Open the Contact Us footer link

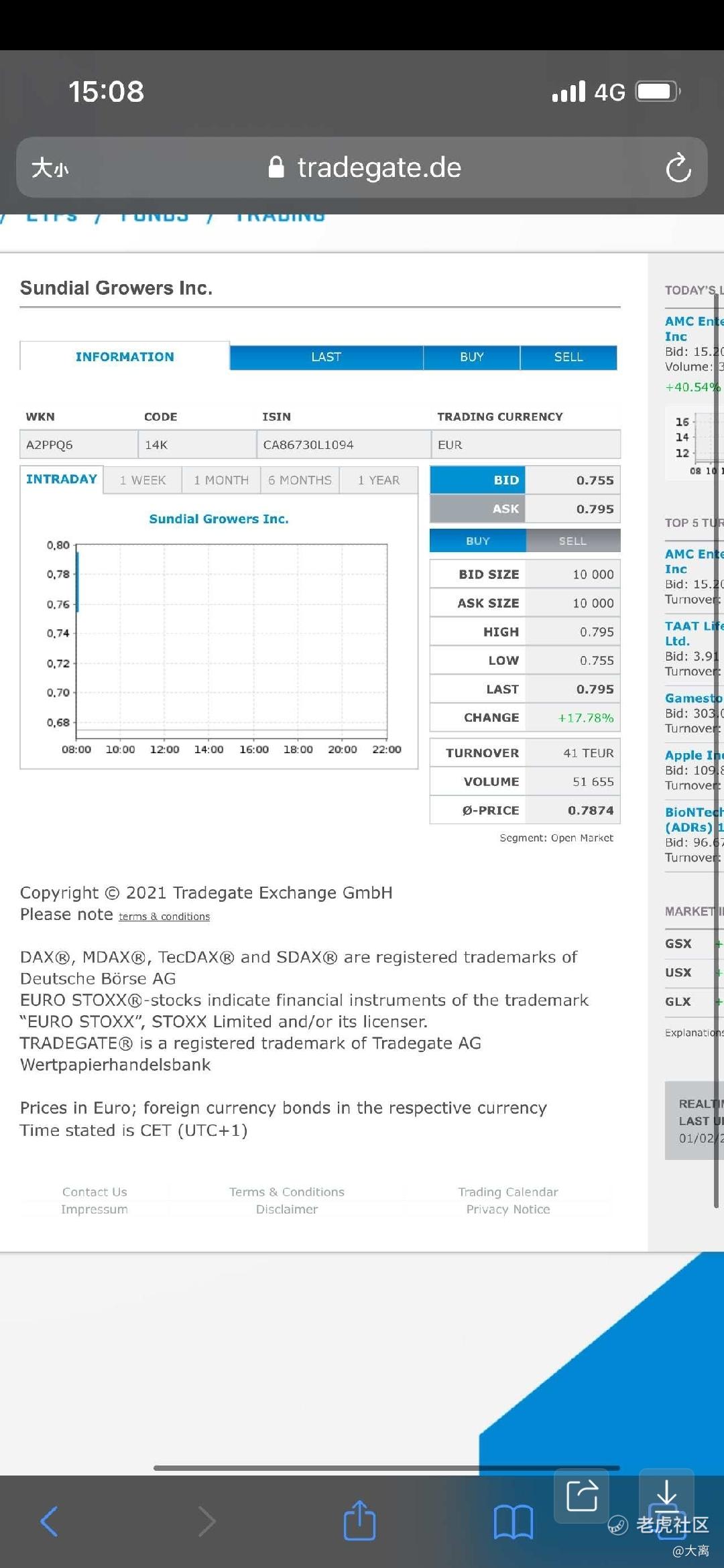pyautogui.click(x=95, y=1192)
